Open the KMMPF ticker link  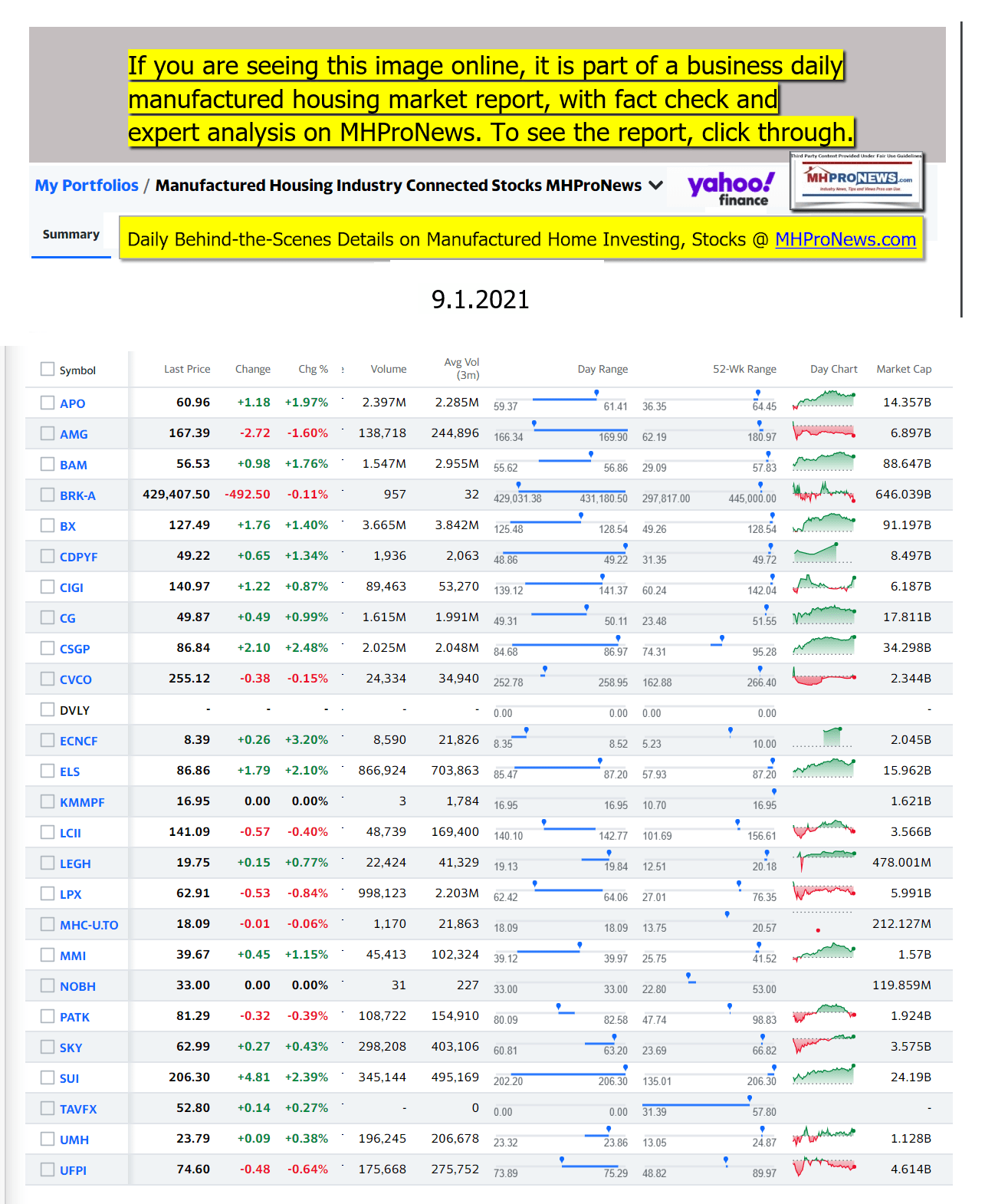[x=82, y=802]
